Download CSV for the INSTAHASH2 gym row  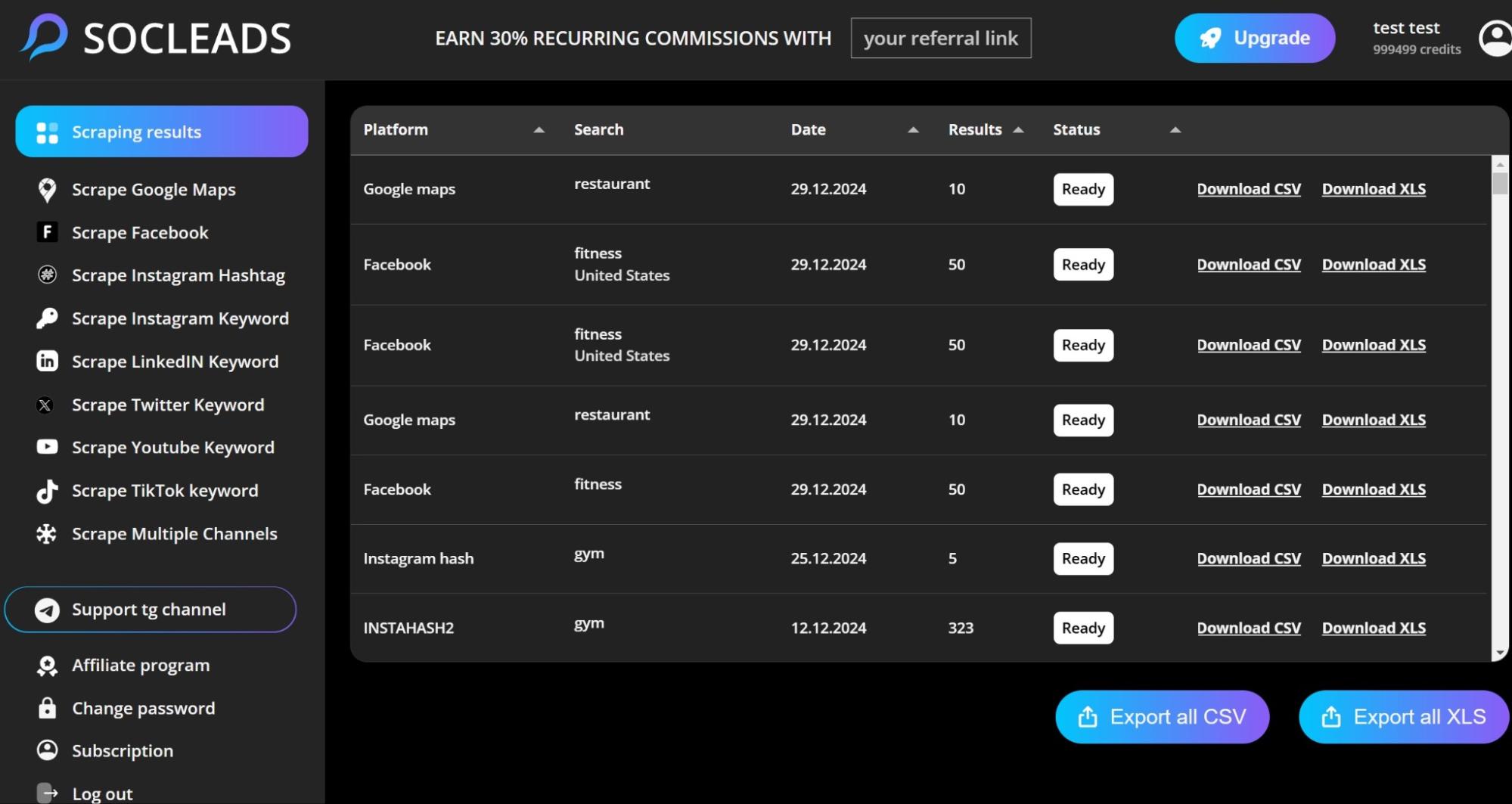(1249, 628)
